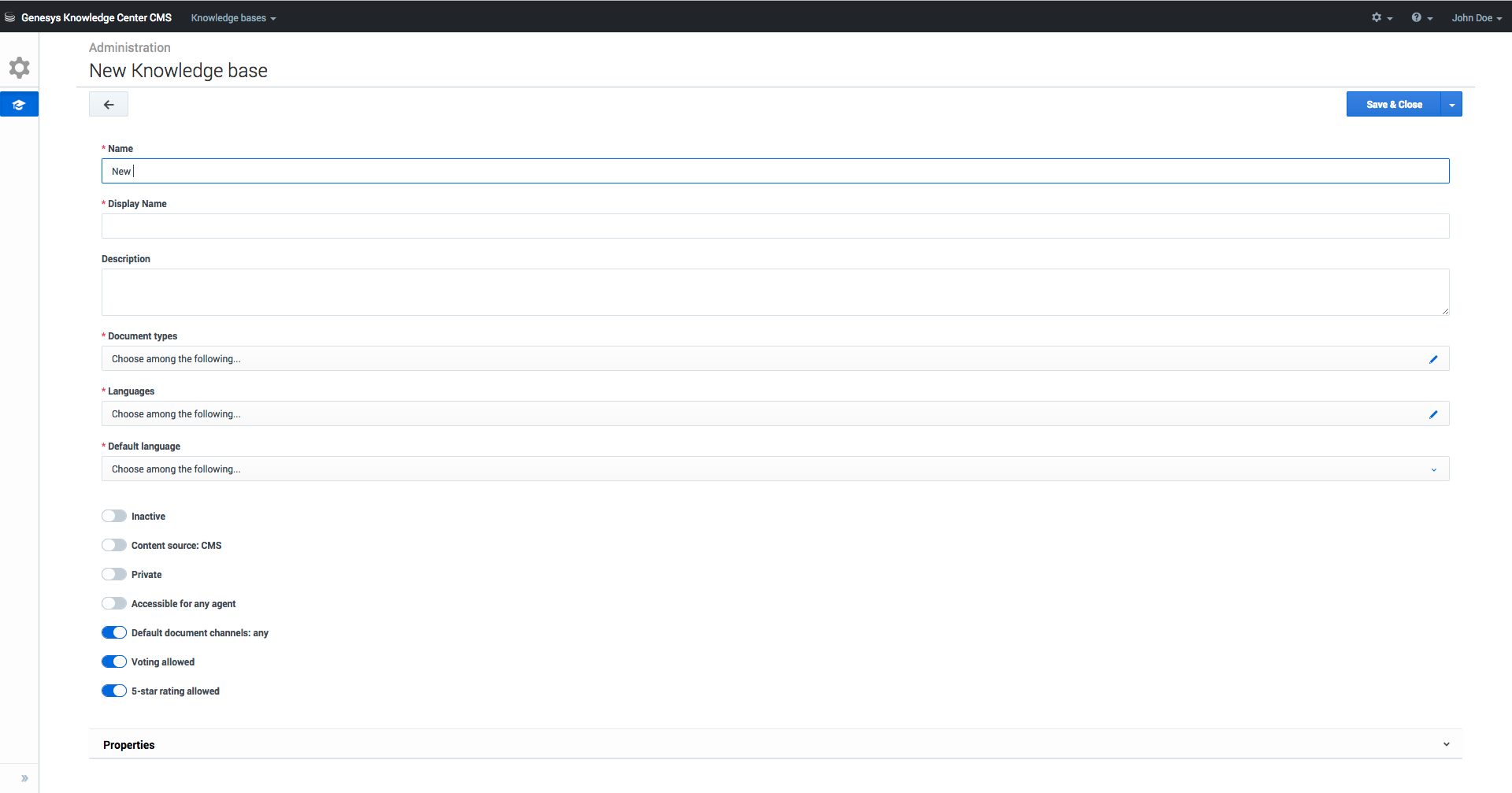Image resolution: width=1512 pixels, height=793 pixels.
Task: Click the back arrow button
Action: 109,105
